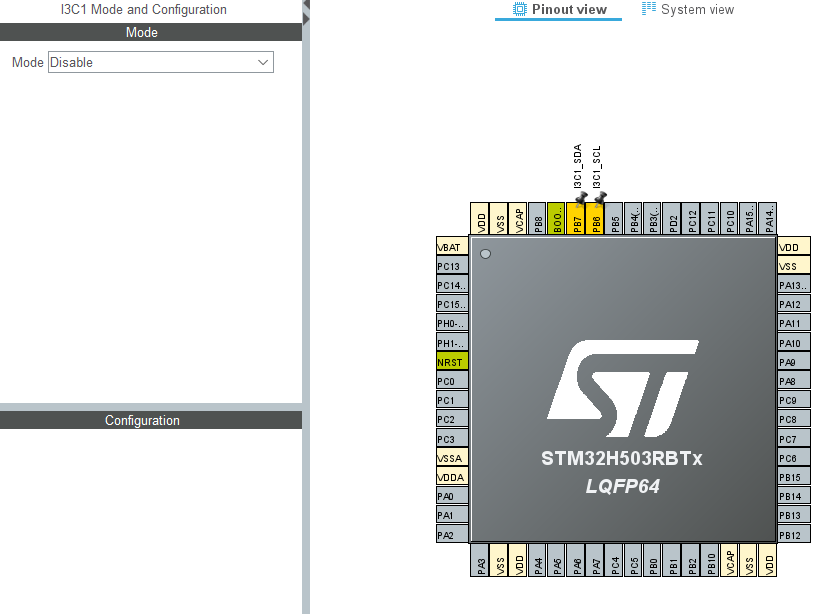Viewport: 829px width, 614px height.
Task: Select pin PA7
Action: pos(595,561)
